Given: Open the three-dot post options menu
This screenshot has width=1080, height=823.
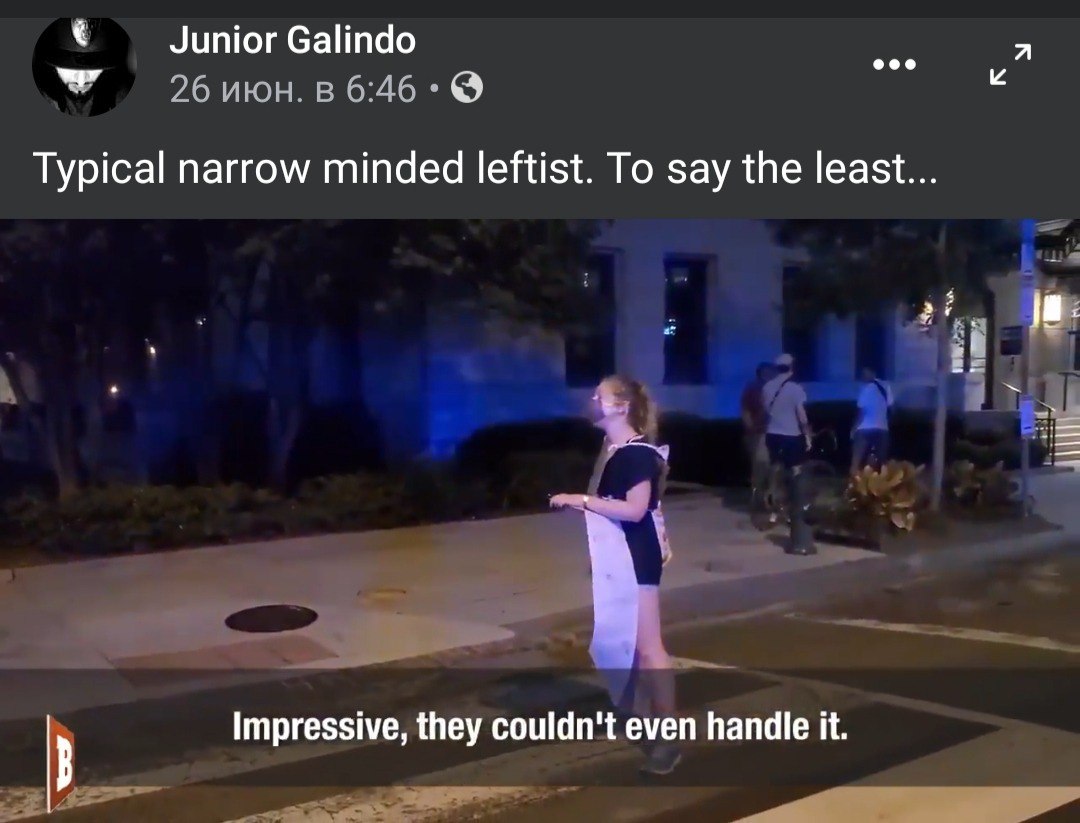Looking at the screenshot, I should [x=894, y=65].
